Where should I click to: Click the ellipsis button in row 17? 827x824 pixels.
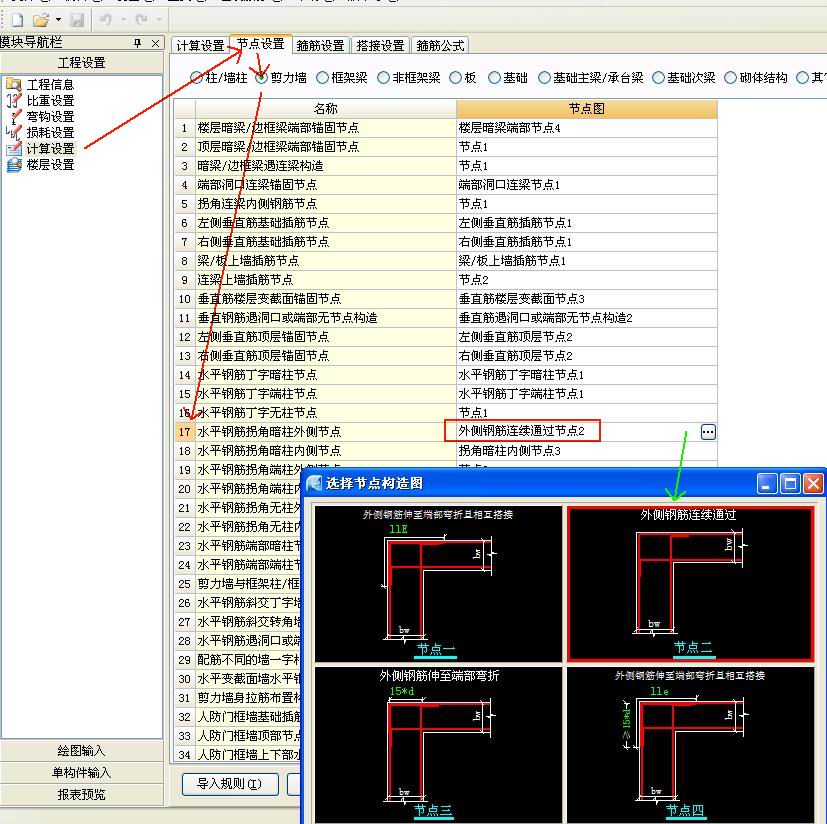708,432
